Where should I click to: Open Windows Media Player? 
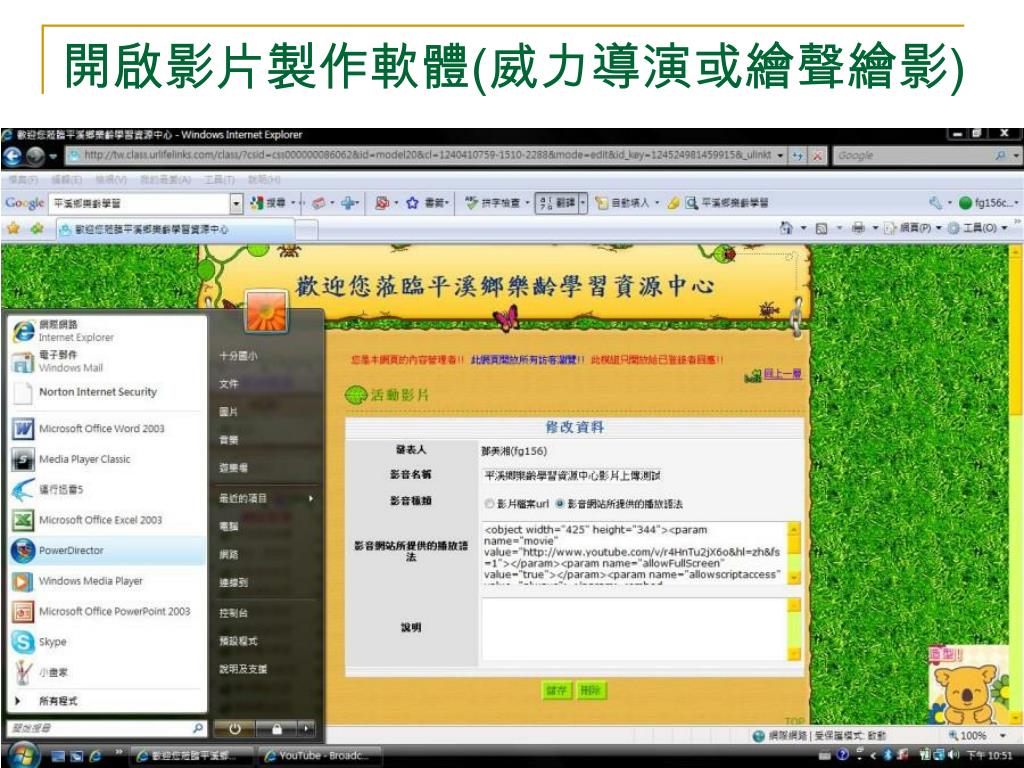click(108, 581)
